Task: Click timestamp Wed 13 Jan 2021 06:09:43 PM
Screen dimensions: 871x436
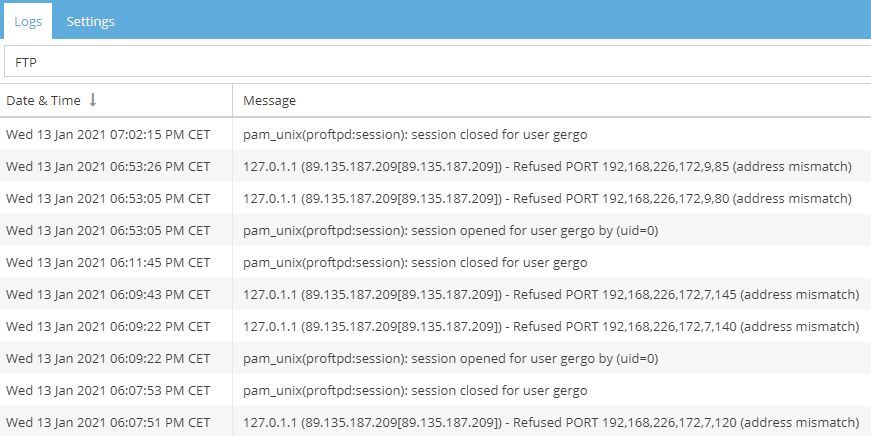Action: click(x=108, y=294)
